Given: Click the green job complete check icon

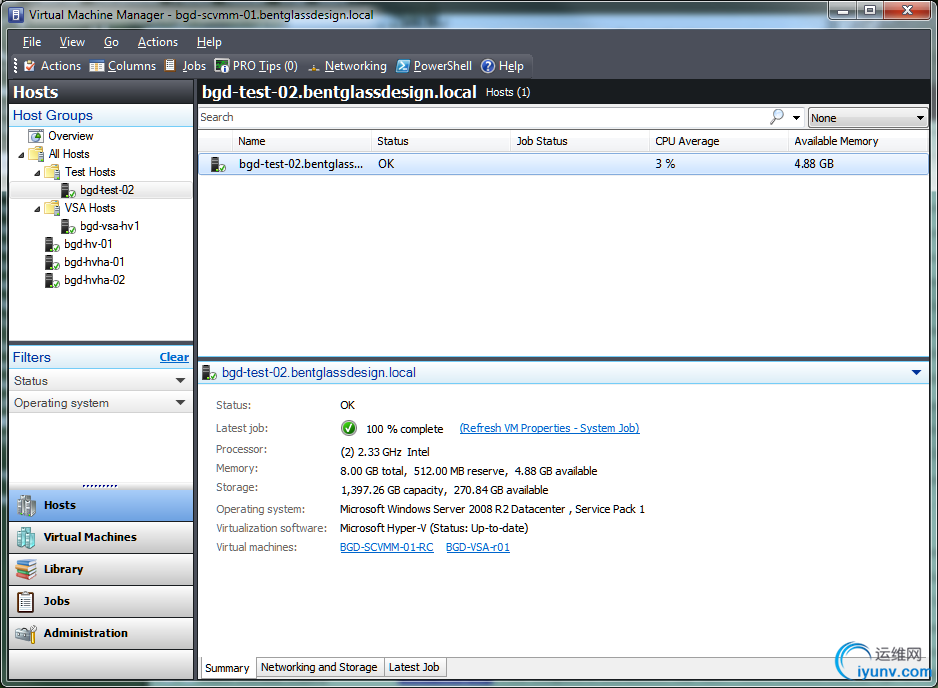Looking at the screenshot, I should pos(349,428).
